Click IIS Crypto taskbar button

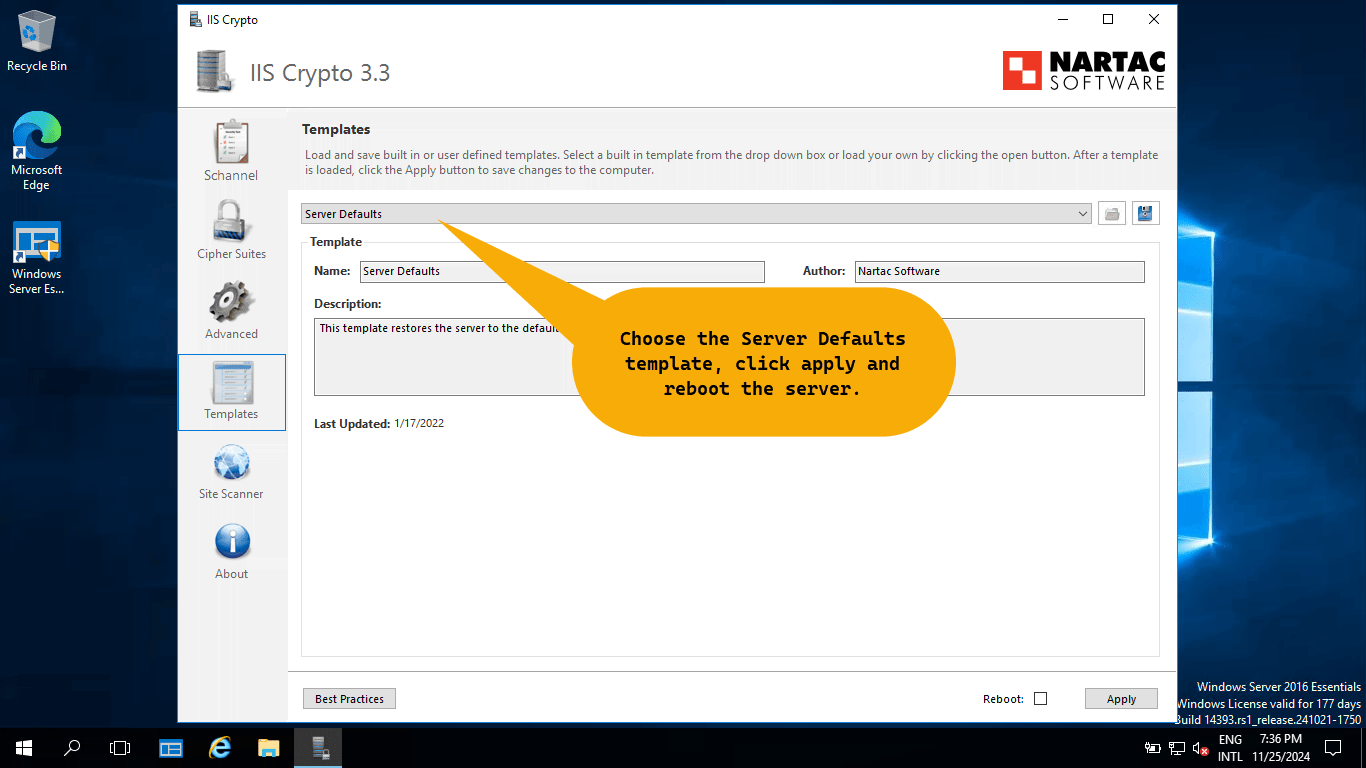(x=318, y=747)
